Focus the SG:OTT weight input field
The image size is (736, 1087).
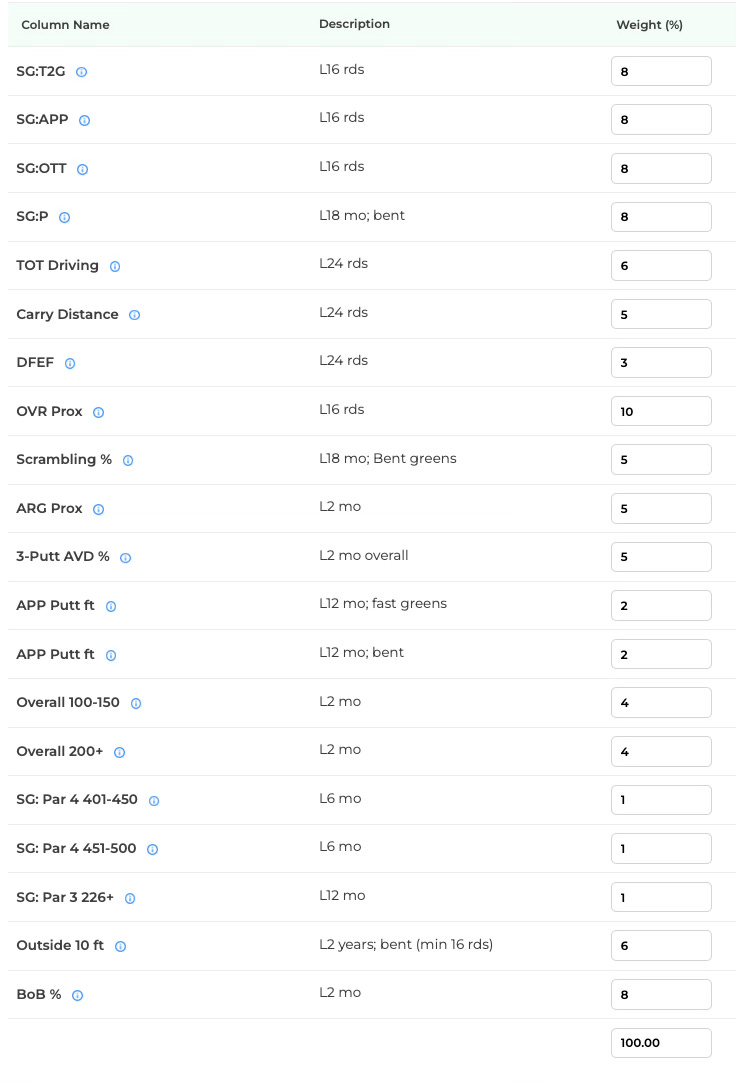coord(661,168)
